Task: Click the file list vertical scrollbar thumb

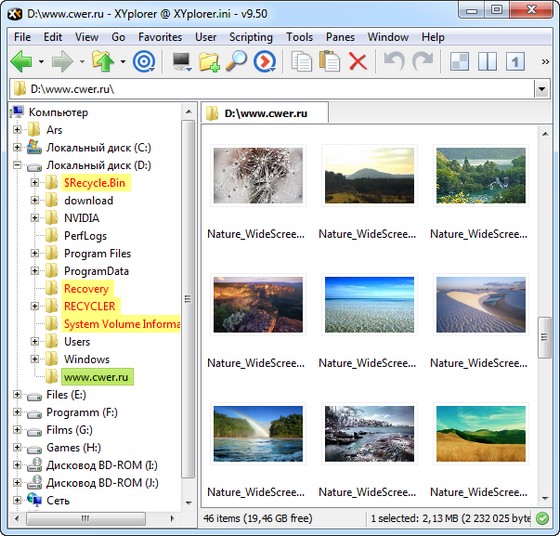Action: click(x=544, y=337)
